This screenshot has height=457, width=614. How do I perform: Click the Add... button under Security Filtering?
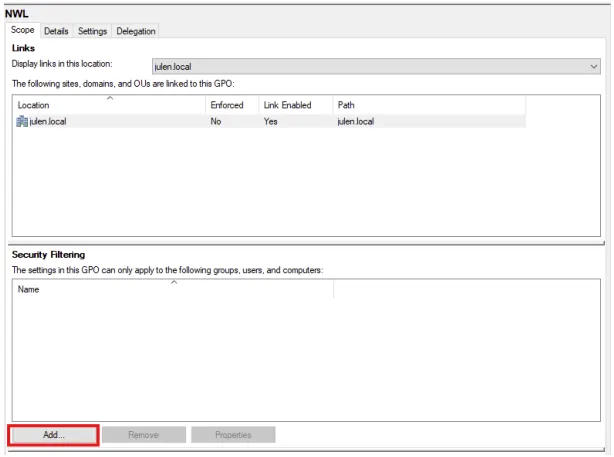[54, 435]
